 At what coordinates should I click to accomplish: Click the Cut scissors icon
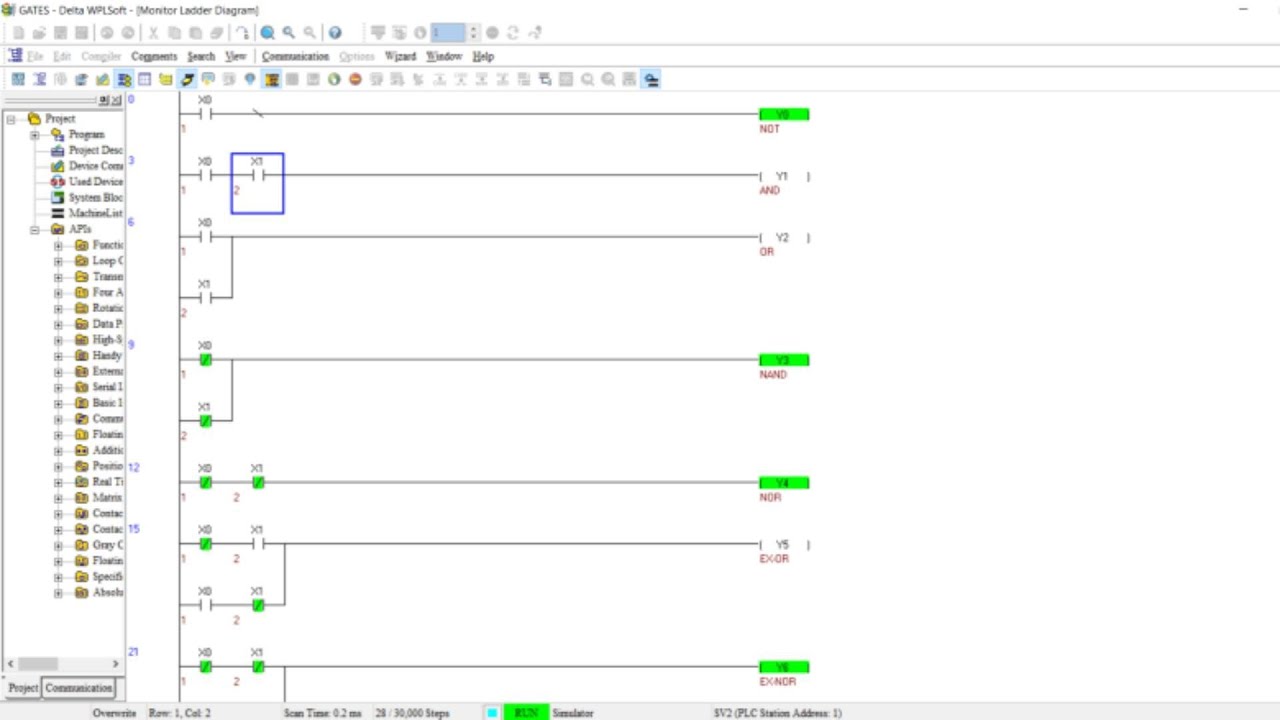153,33
